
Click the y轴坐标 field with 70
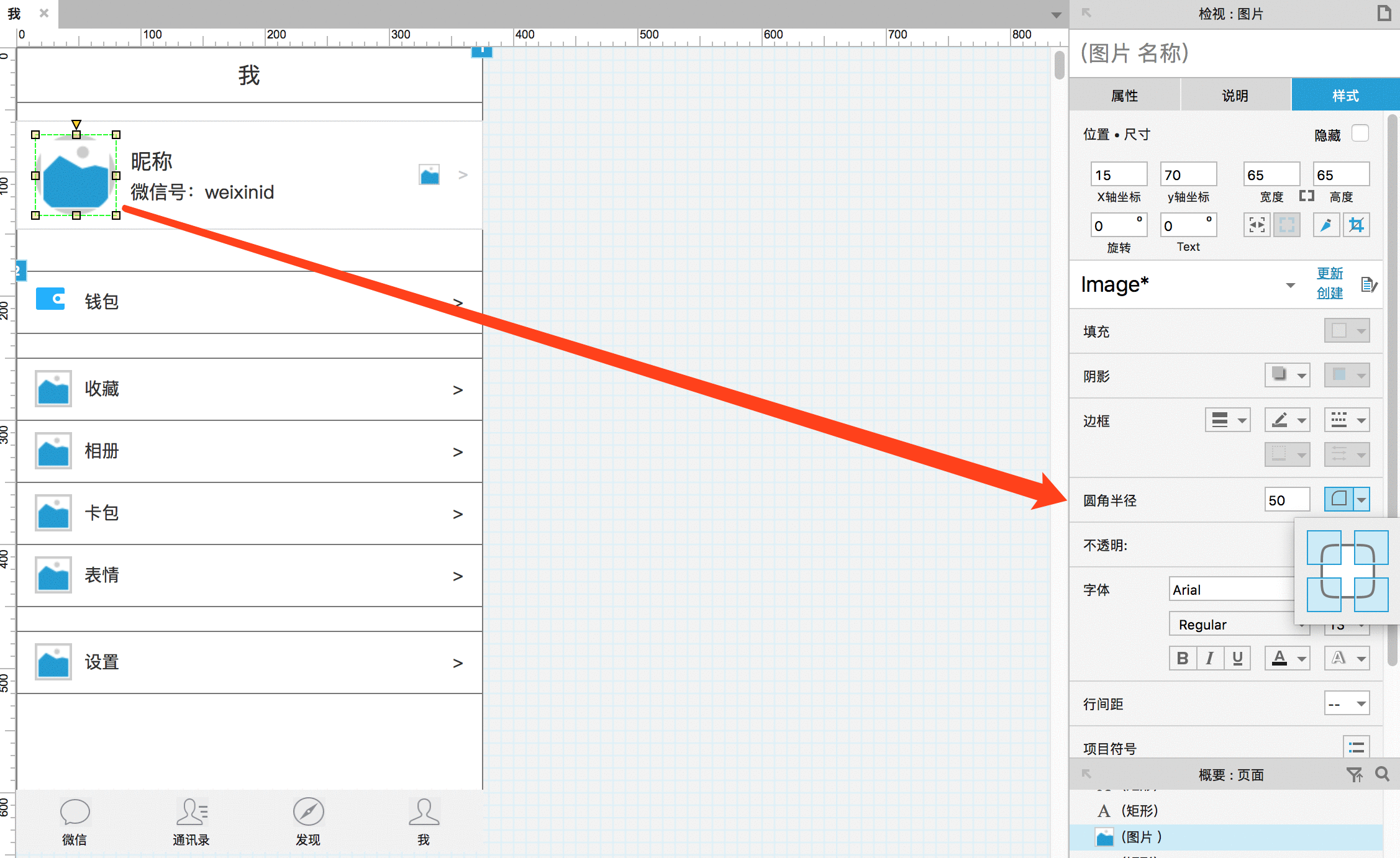click(1189, 174)
